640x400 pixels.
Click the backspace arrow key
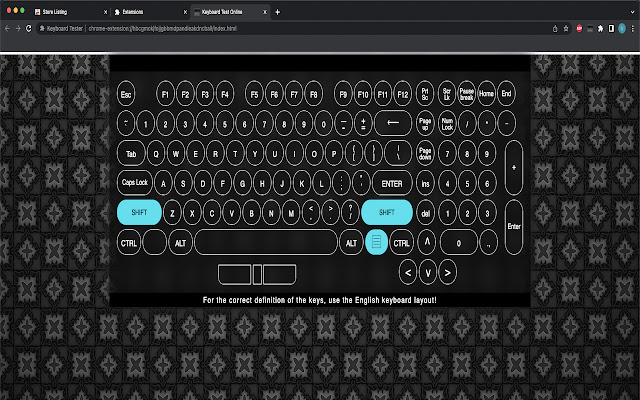(393, 123)
